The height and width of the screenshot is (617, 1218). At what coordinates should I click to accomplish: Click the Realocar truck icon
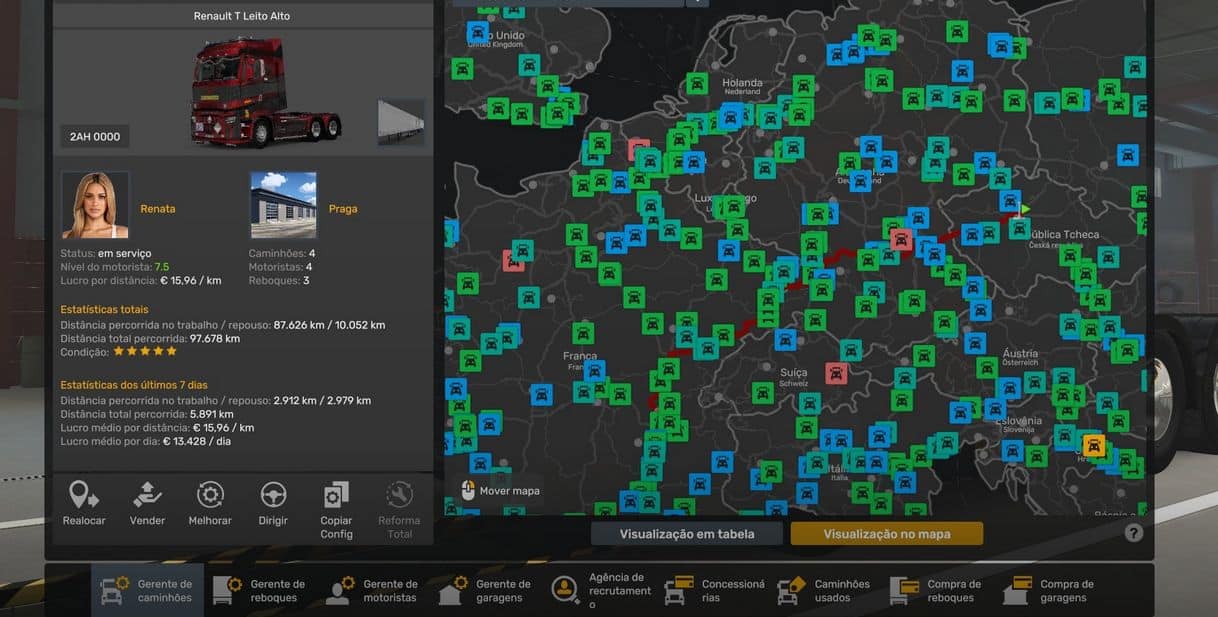coord(84,495)
